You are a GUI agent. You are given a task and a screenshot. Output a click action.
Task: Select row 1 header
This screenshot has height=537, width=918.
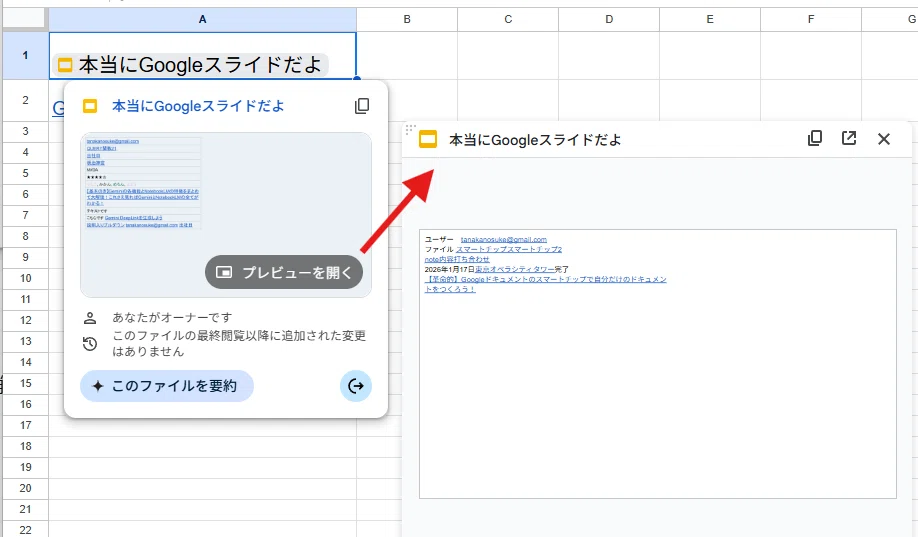[25, 56]
